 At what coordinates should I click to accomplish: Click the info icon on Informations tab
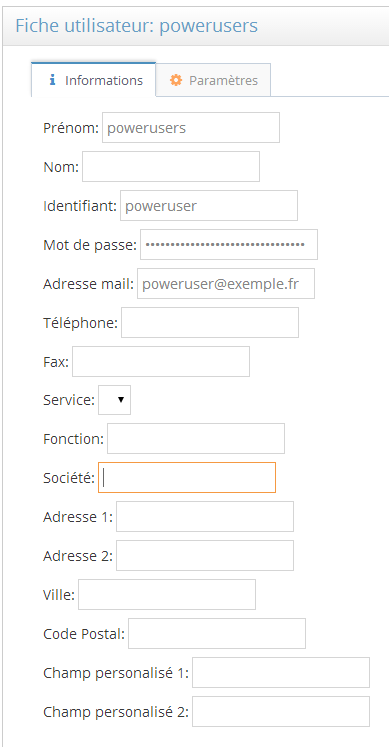52,80
